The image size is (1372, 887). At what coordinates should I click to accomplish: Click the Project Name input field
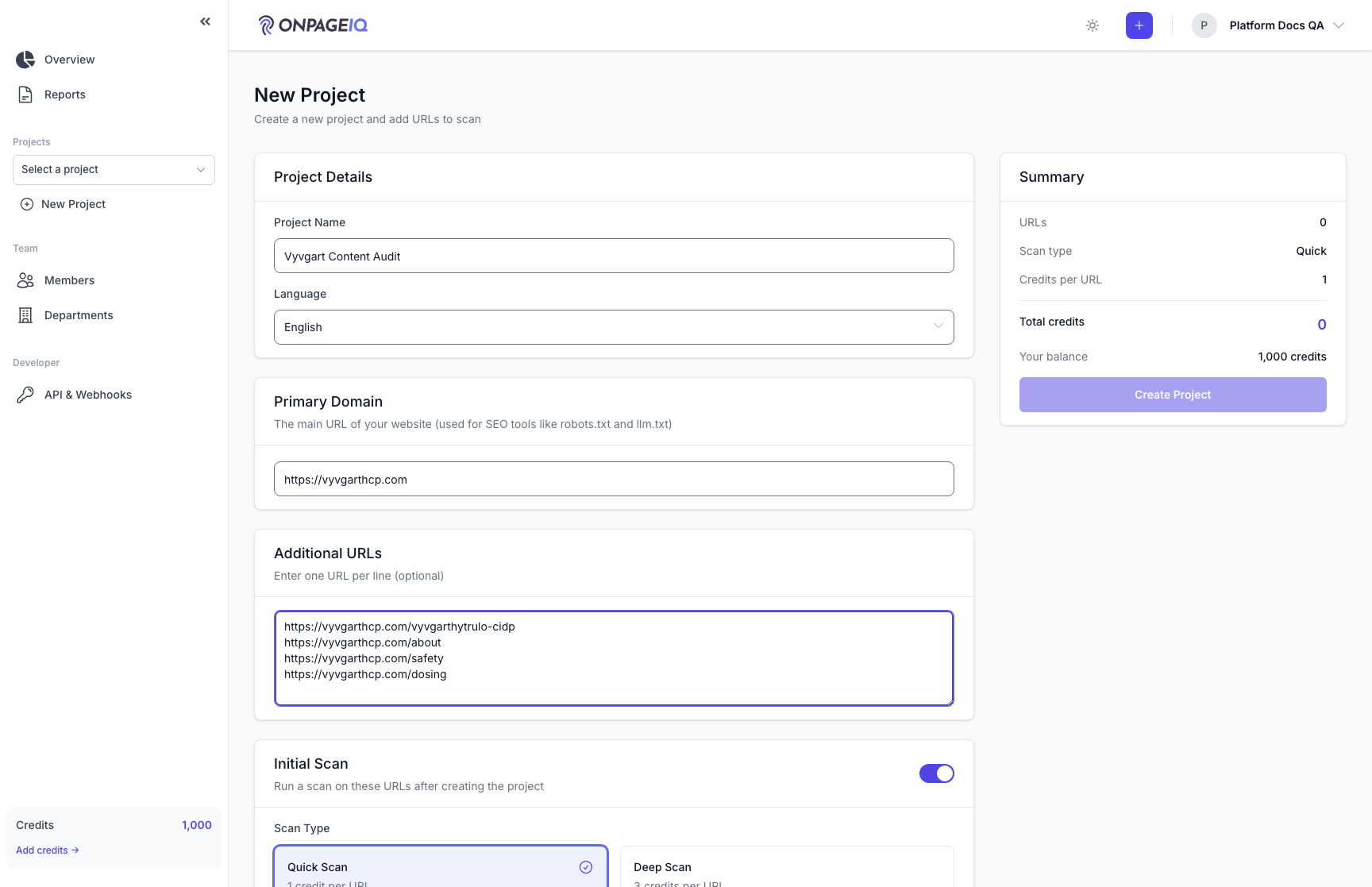[x=614, y=256]
